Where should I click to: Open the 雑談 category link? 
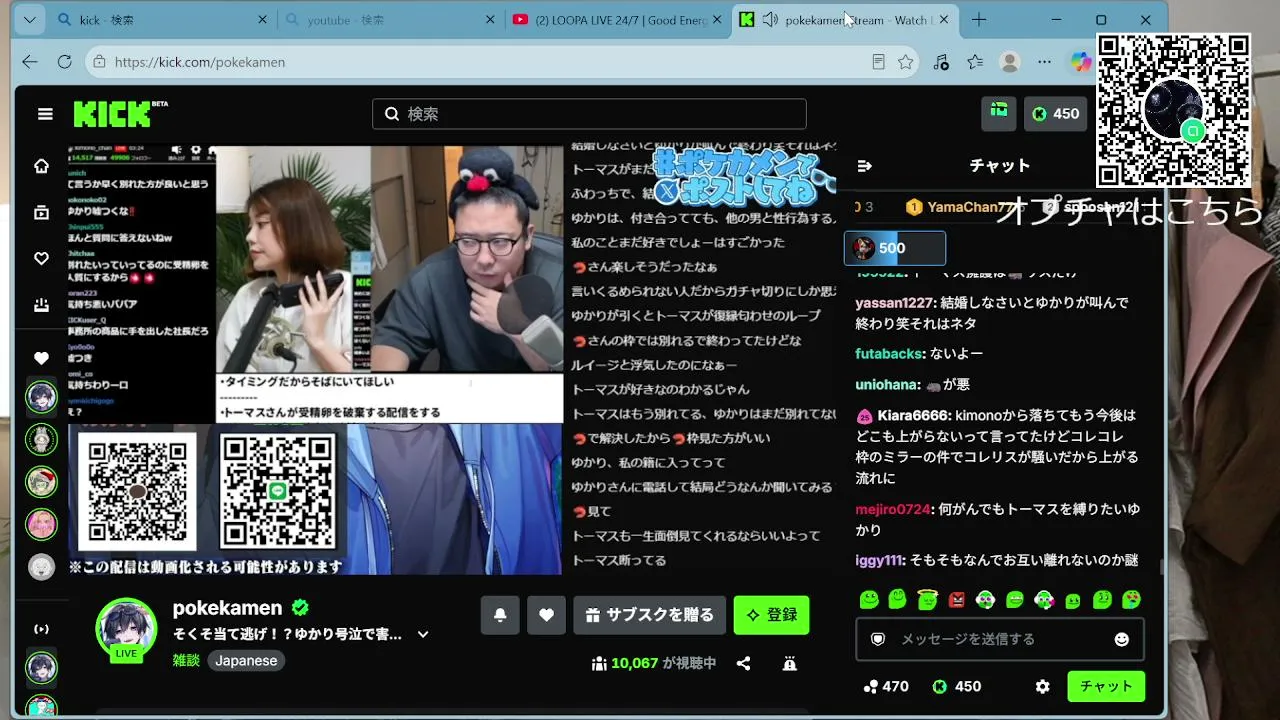click(186, 661)
